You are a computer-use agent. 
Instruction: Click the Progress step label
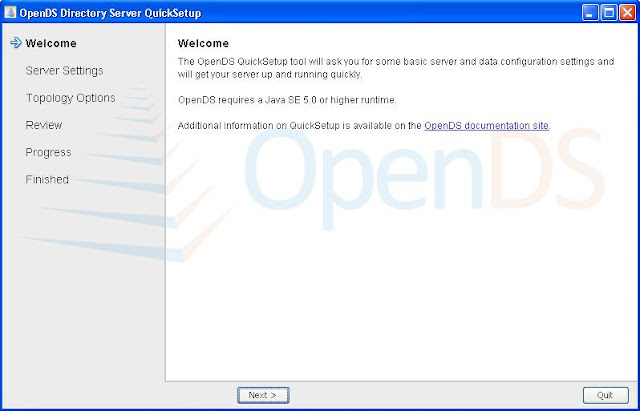click(x=48, y=153)
